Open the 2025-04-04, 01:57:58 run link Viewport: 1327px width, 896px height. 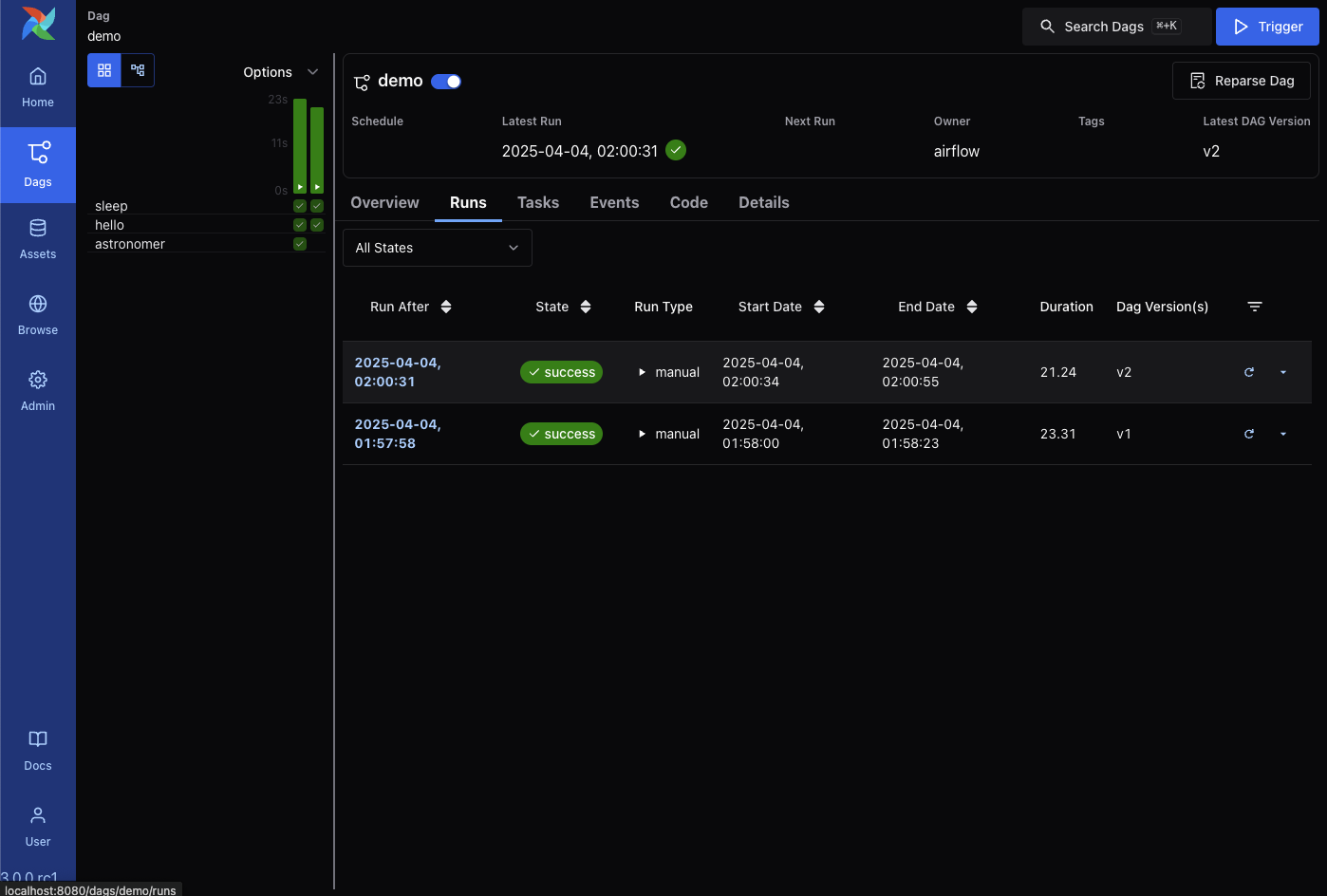(x=398, y=434)
